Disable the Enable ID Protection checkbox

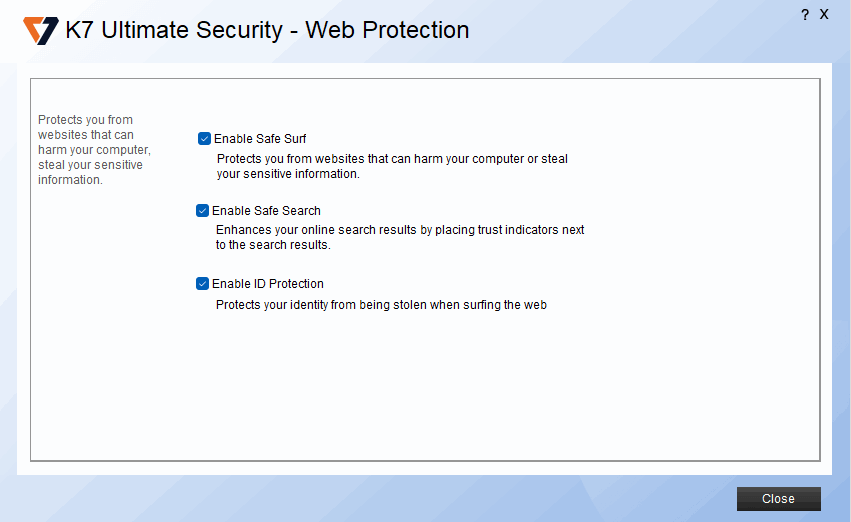tap(203, 284)
